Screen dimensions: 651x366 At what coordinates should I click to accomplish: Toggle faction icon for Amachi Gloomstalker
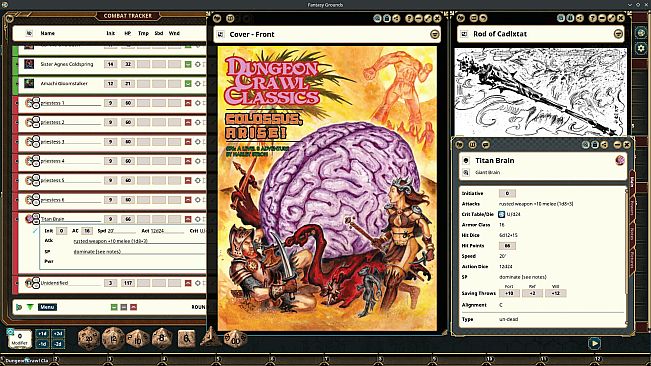[x=188, y=84]
